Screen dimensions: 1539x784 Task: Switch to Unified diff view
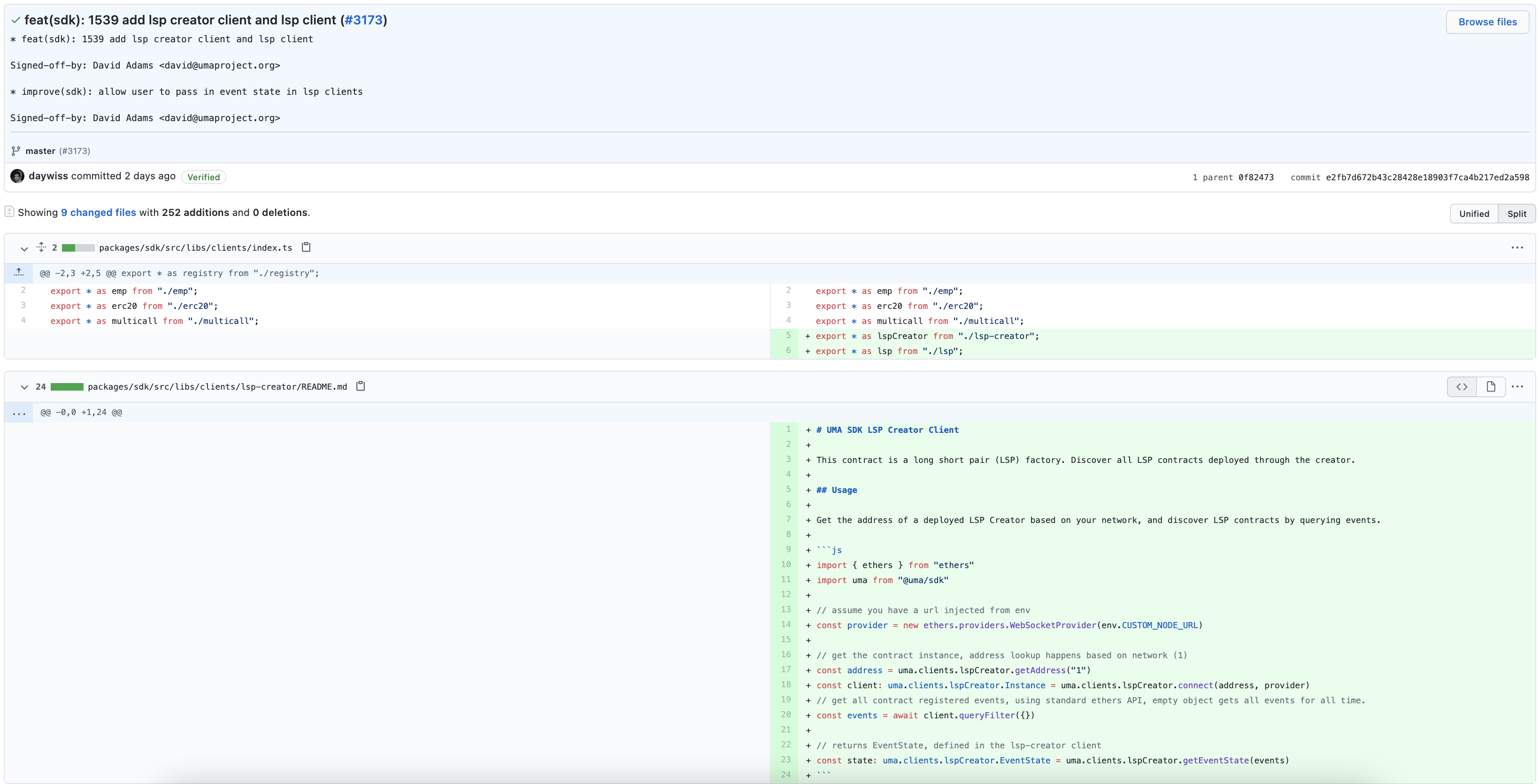tap(1474, 214)
